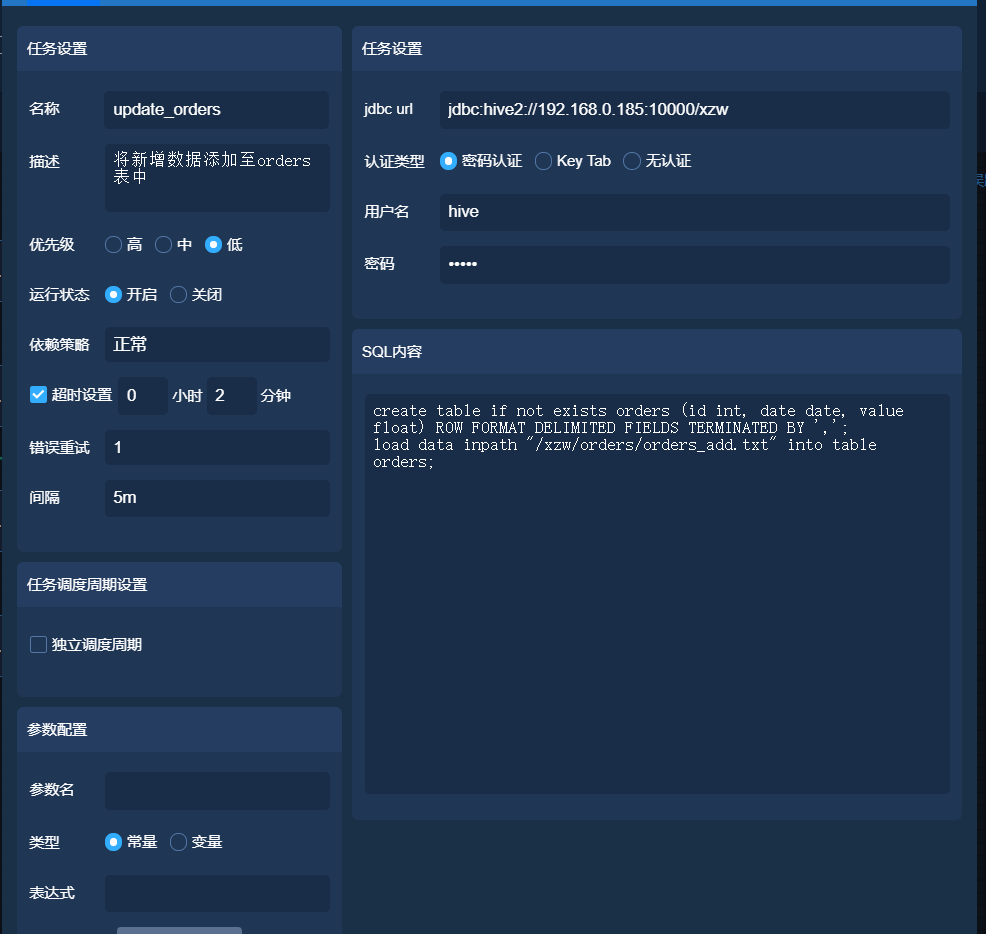Open the 依赖策略 selector showing 正常
Screen dimensions: 986x934
point(217,344)
